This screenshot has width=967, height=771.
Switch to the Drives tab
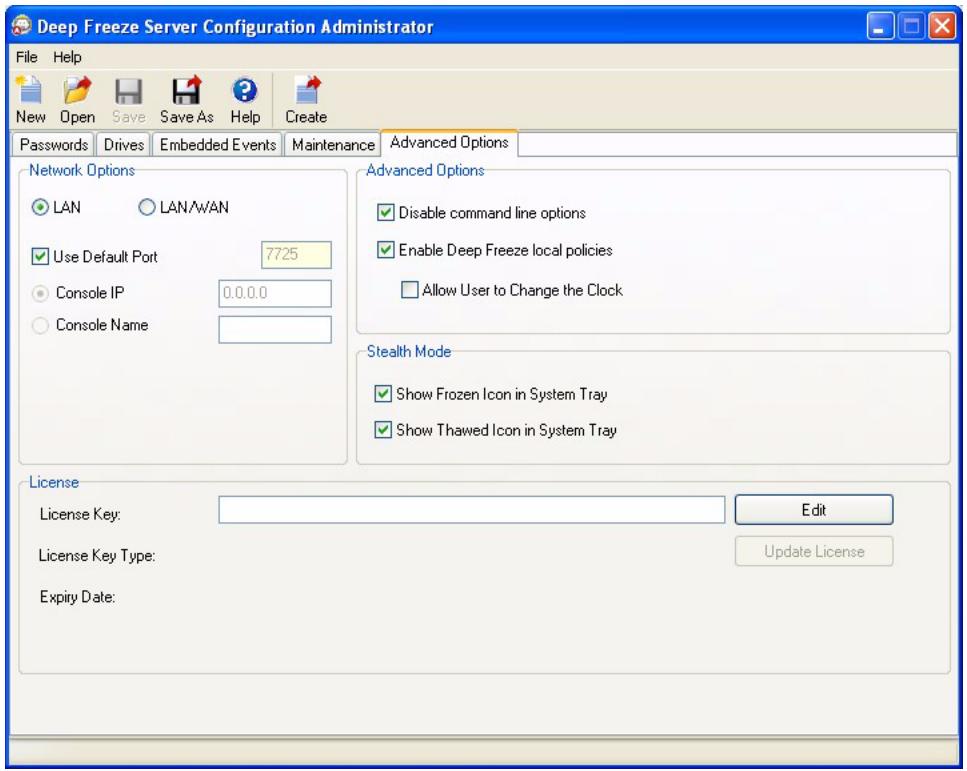coord(123,145)
